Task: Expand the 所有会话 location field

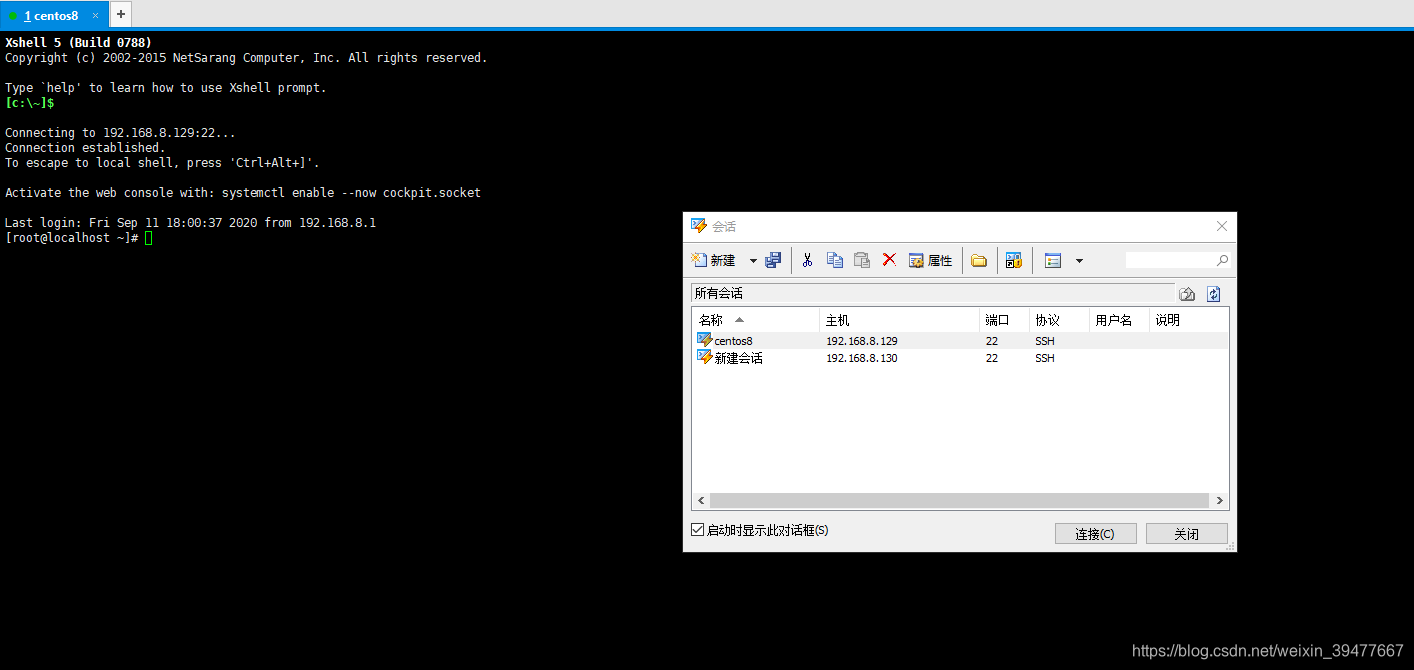Action: [930, 292]
